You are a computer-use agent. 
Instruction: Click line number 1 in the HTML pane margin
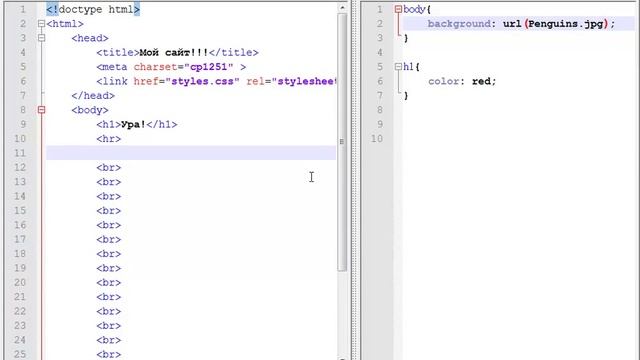[x=23, y=9]
